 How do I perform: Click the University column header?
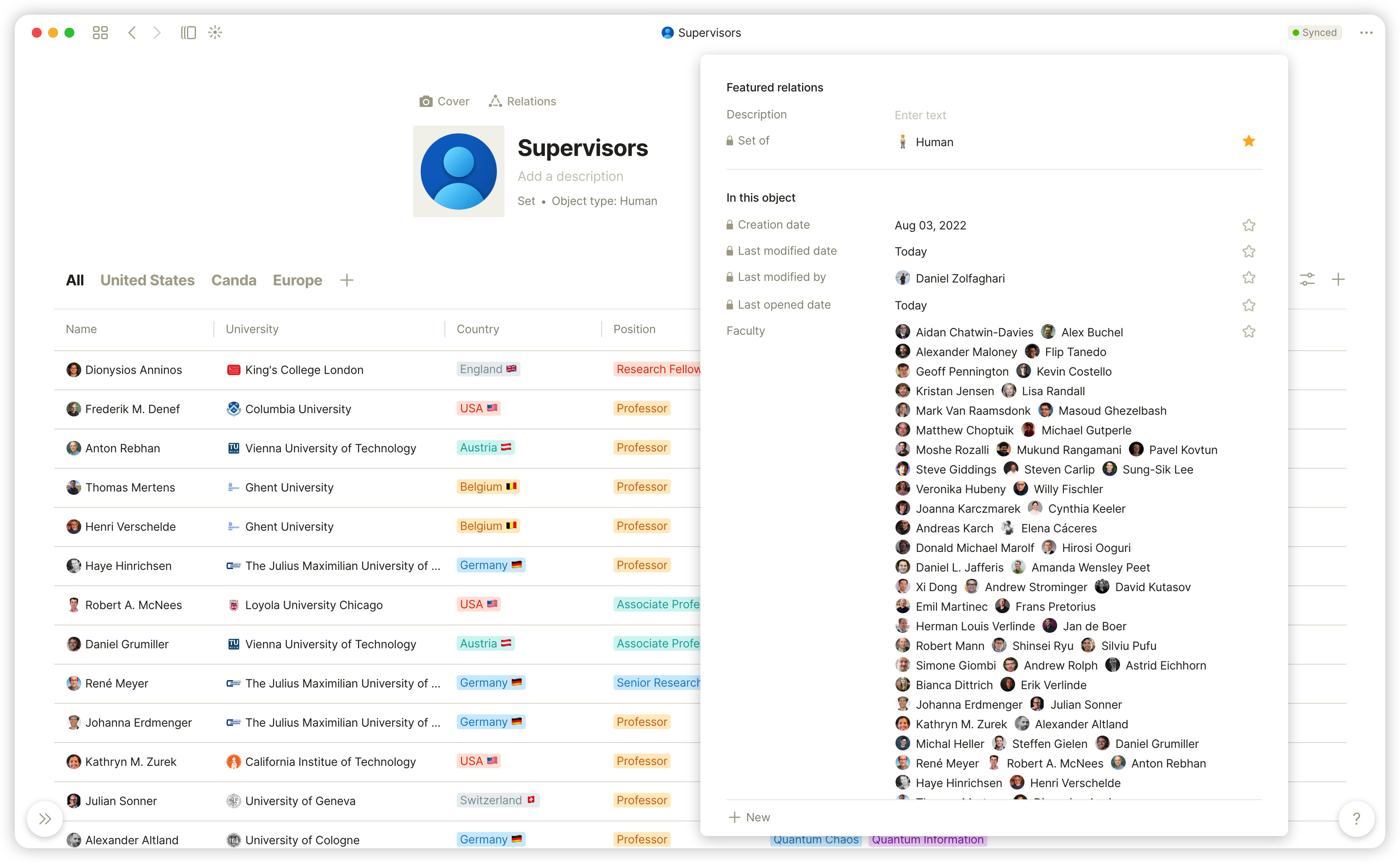252,329
